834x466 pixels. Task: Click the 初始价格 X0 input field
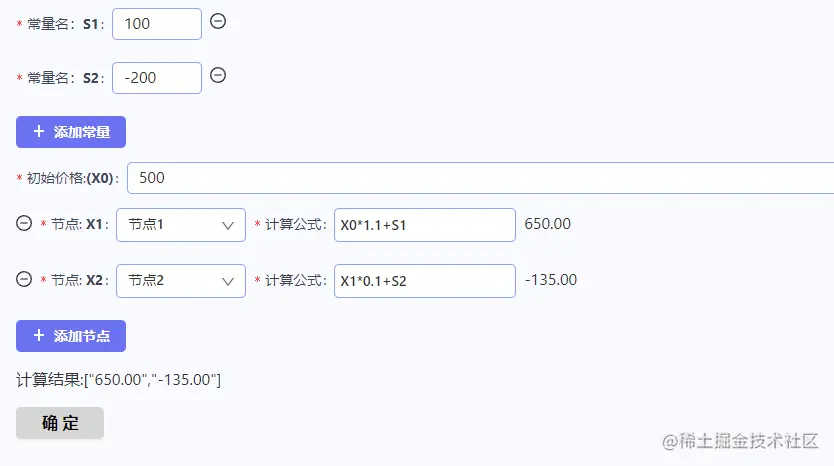[480, 178]
